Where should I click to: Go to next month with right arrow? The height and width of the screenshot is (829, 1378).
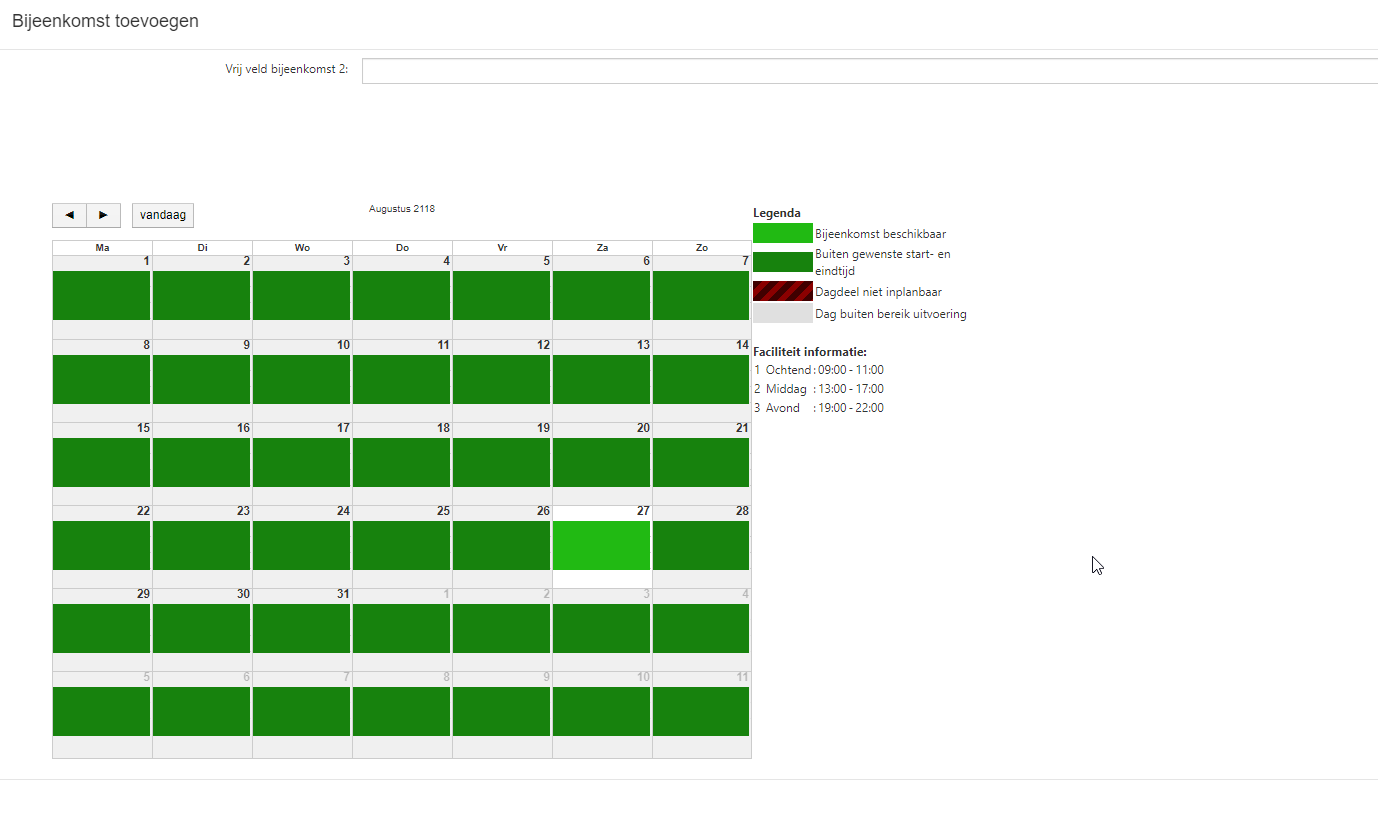[103, 215]
